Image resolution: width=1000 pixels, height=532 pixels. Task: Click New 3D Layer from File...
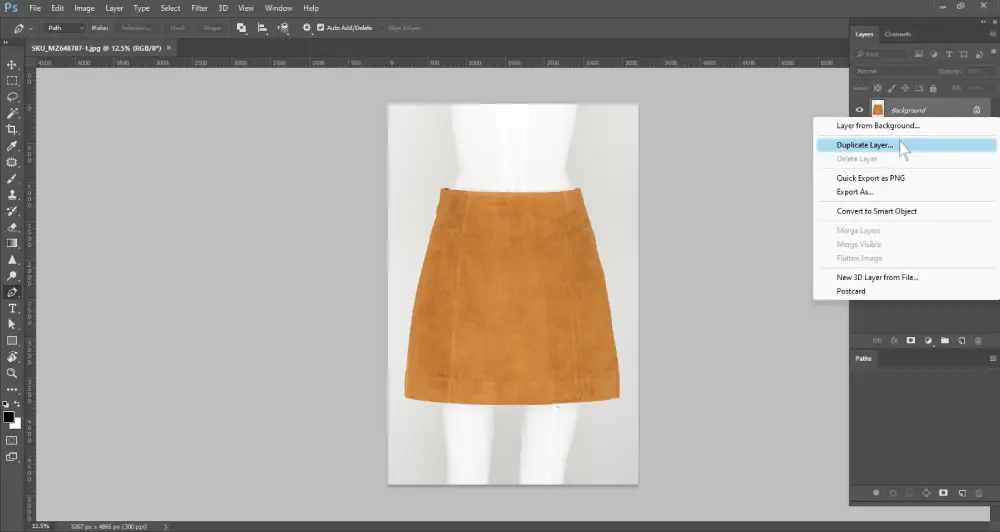877,277
